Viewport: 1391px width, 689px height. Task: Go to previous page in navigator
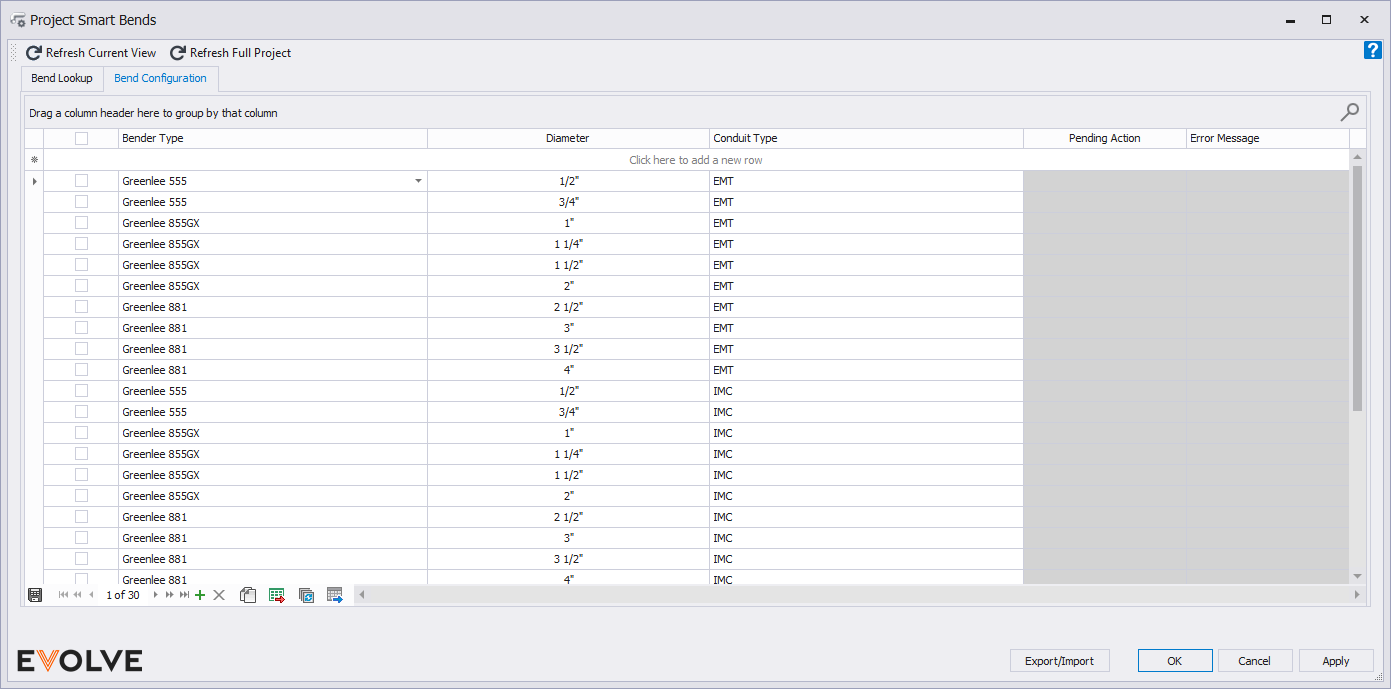tap(77, 595)
